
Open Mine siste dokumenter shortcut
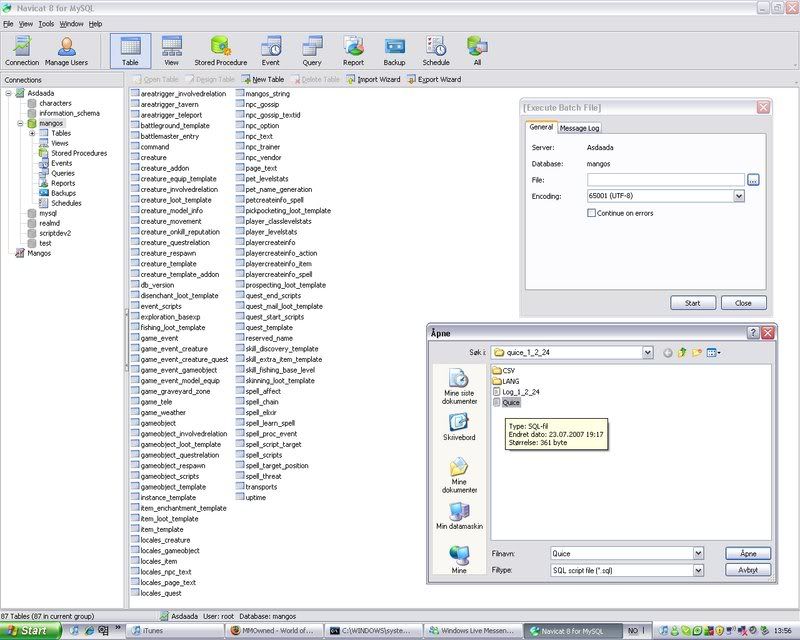(x=459, y=387)
